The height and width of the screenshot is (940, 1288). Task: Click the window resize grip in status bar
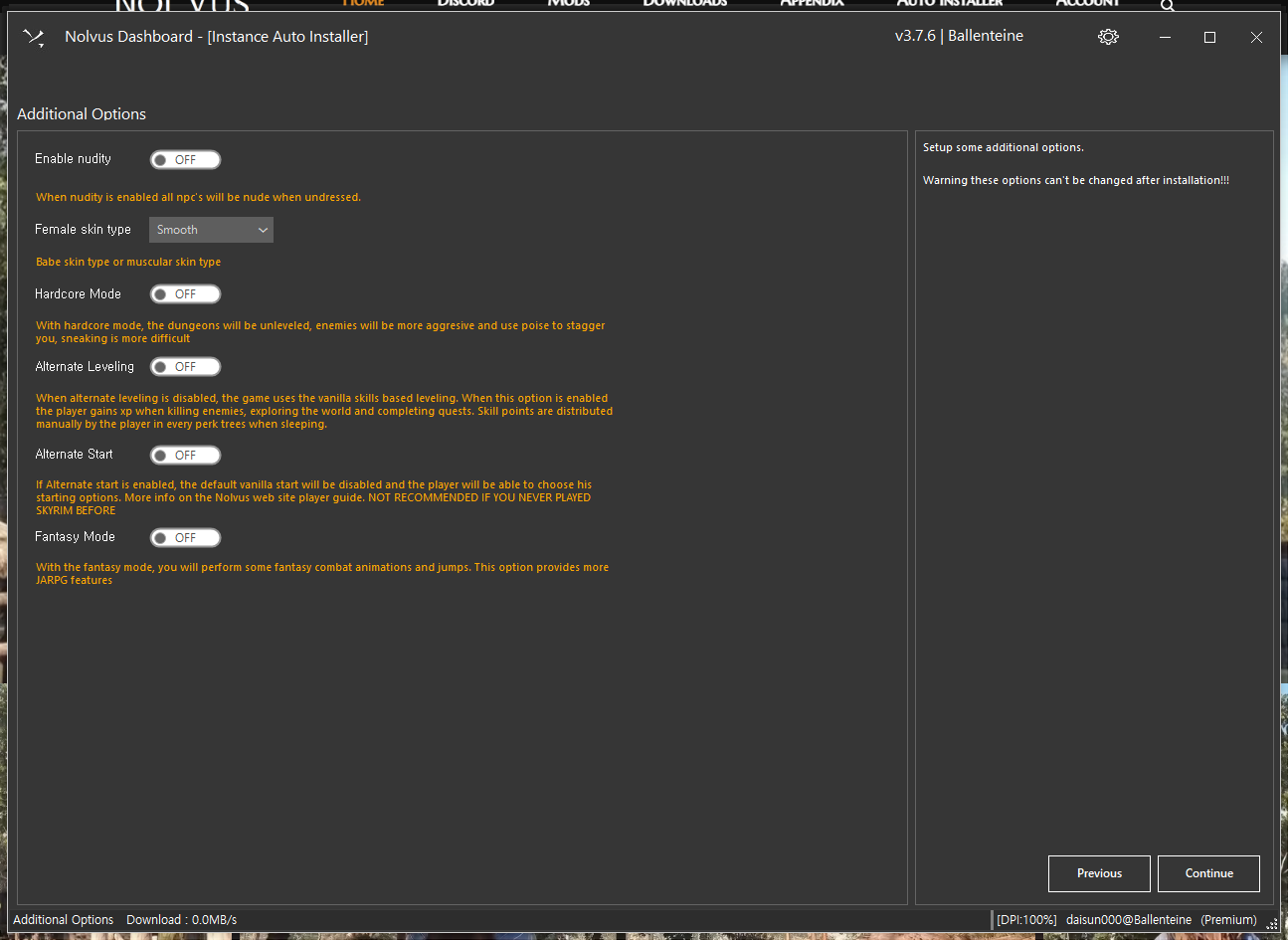[x=1271, y=924]
